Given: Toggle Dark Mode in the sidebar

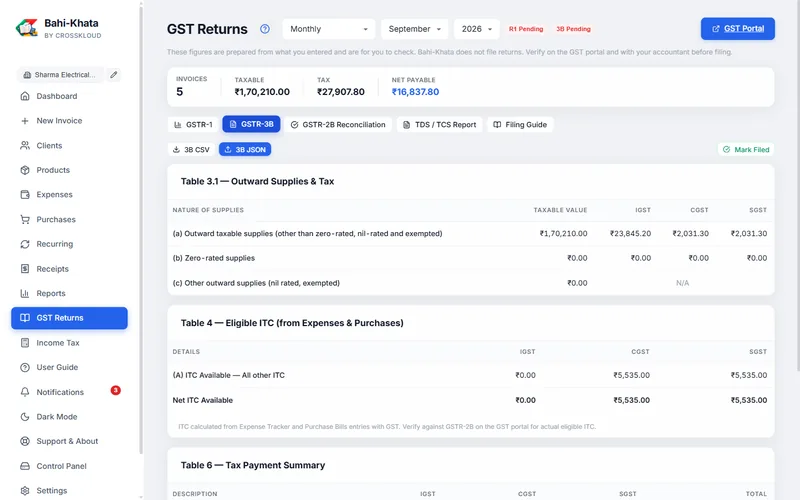Looking at the screenshot, I should [x=69, y=417].
